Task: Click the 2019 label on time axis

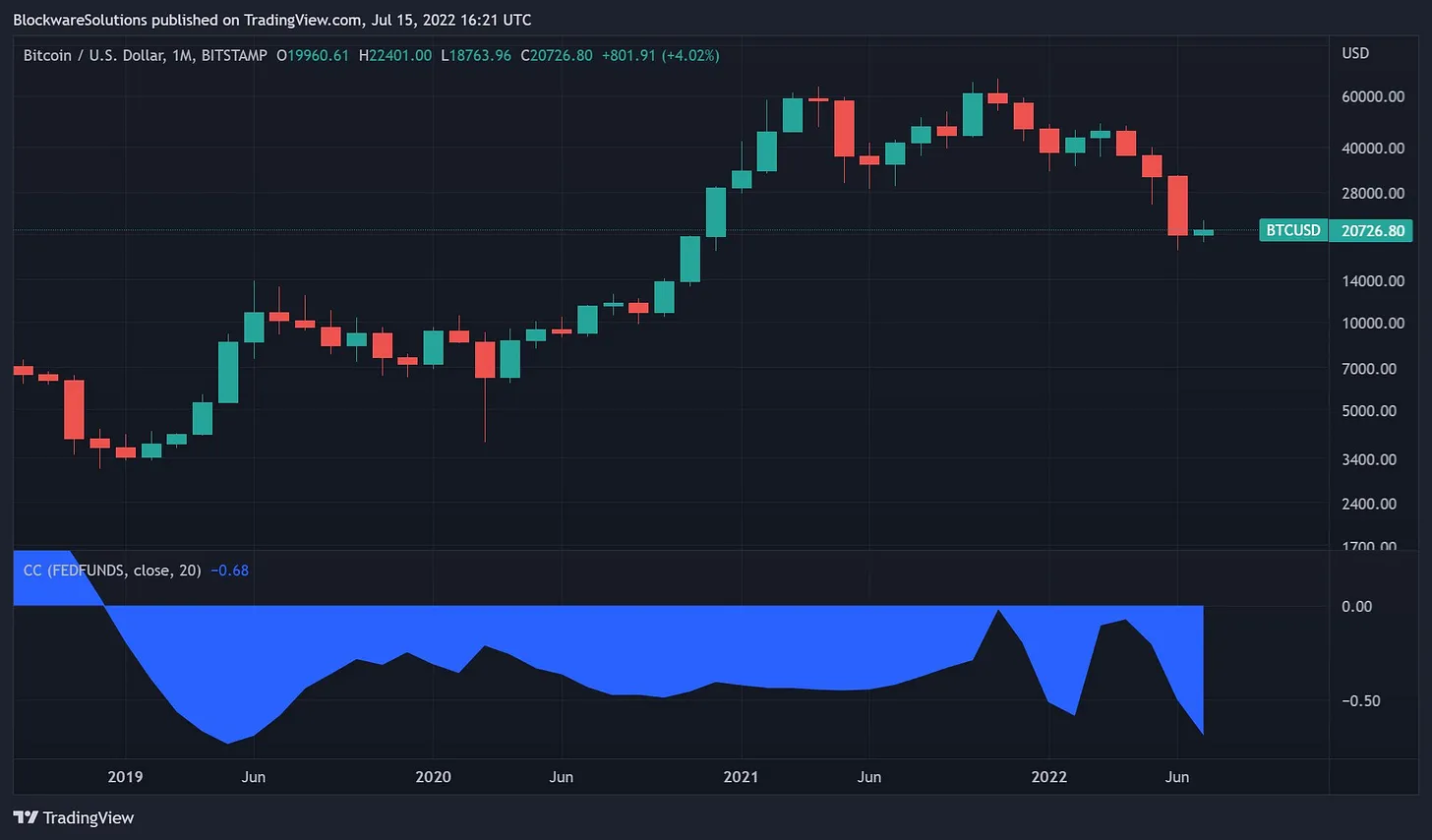Action: 125,777
